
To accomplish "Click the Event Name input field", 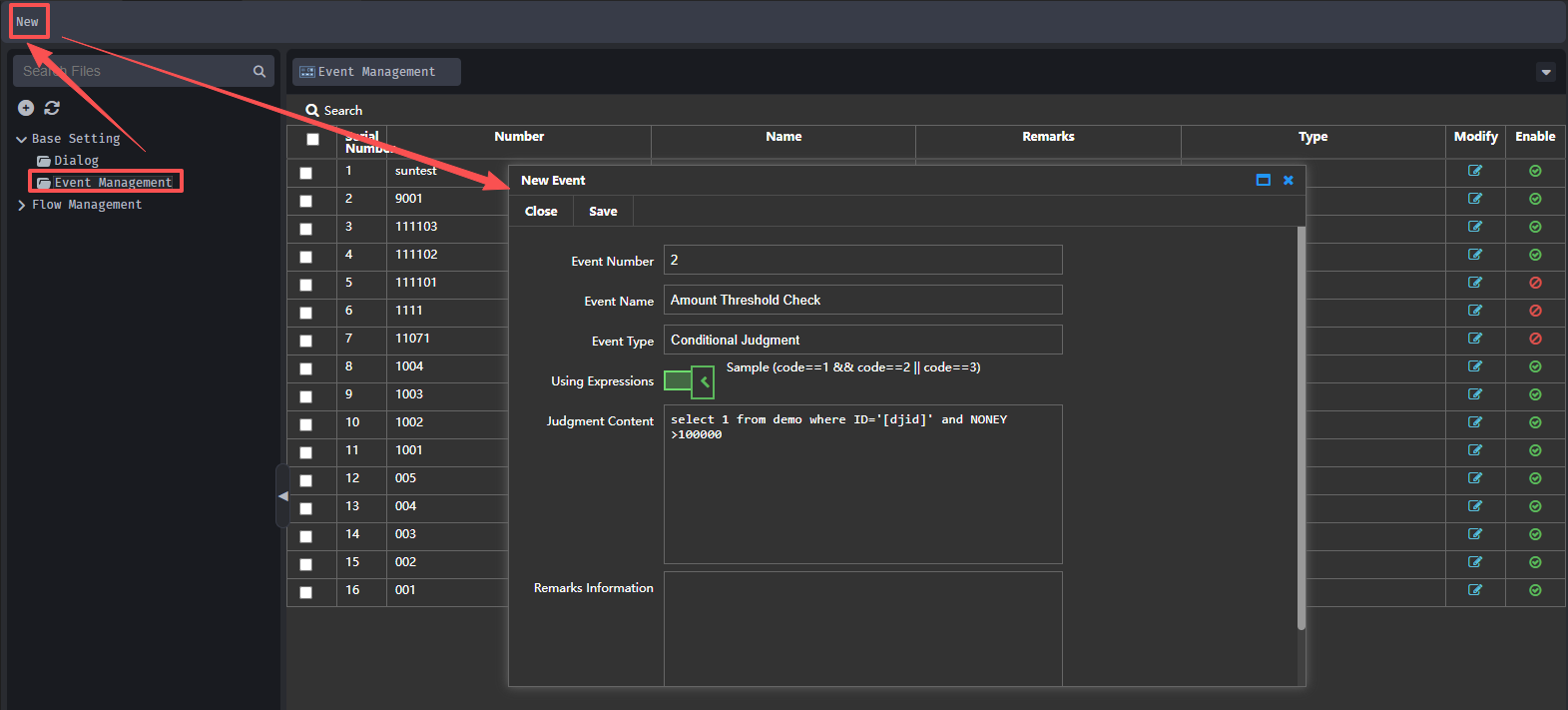I will click(862, 301).
